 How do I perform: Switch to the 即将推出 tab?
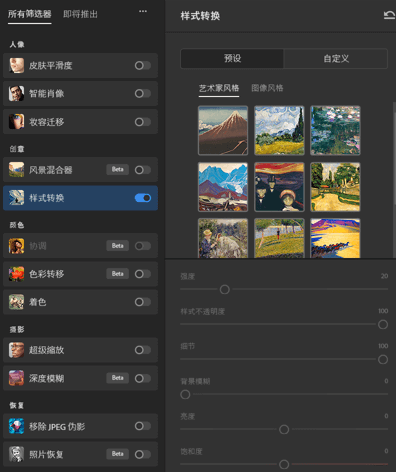[80, 14]
